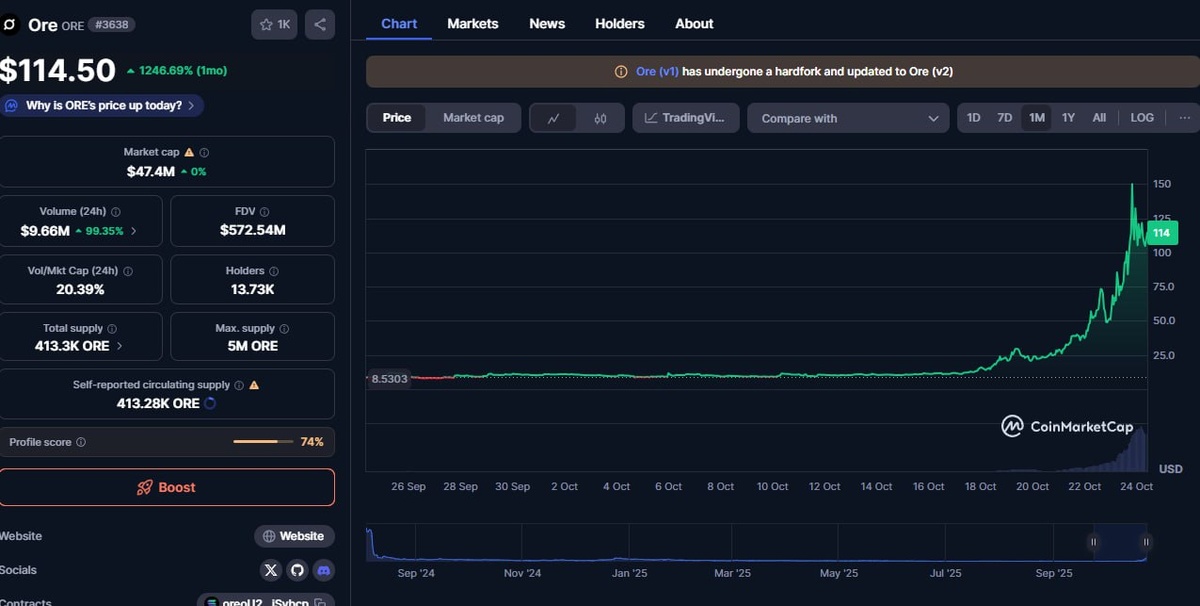Viewport: 1200px width, 606px height.
Task: Open the Ore logo icon
Action: coord(10,25)
